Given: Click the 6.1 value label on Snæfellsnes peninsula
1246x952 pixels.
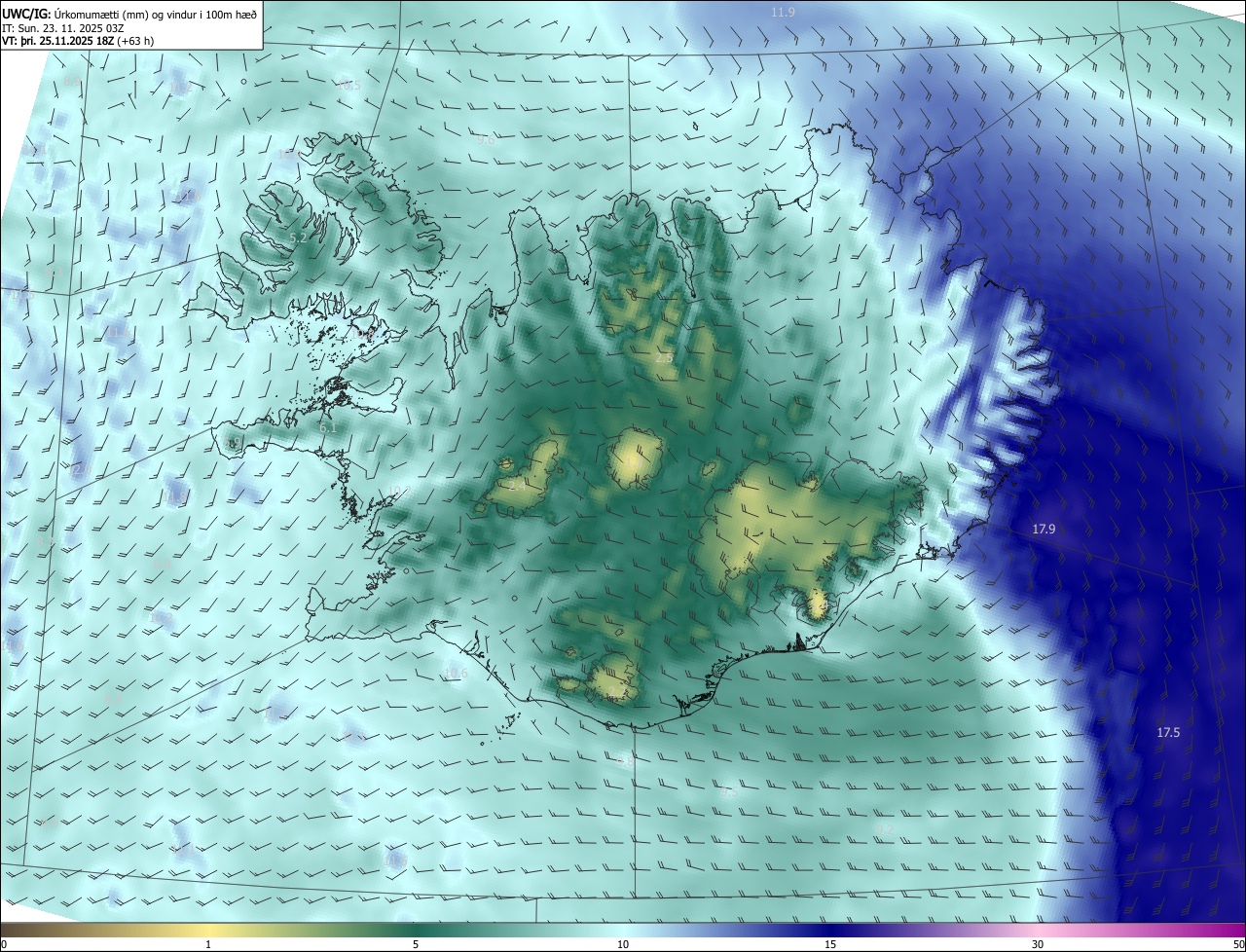Looking at the screenshot, I should click(x=328, y=427).
